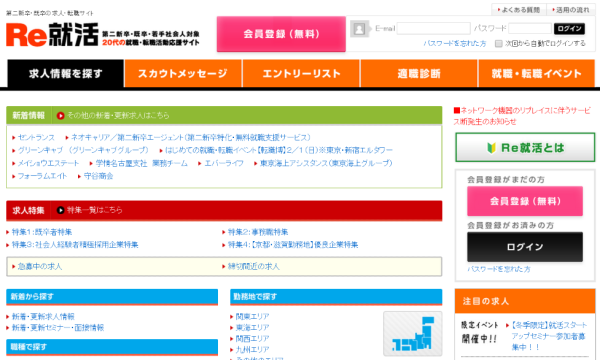Click the red arrow icon next to その他の新着・更新求人はこちら

tap(60, 116)
